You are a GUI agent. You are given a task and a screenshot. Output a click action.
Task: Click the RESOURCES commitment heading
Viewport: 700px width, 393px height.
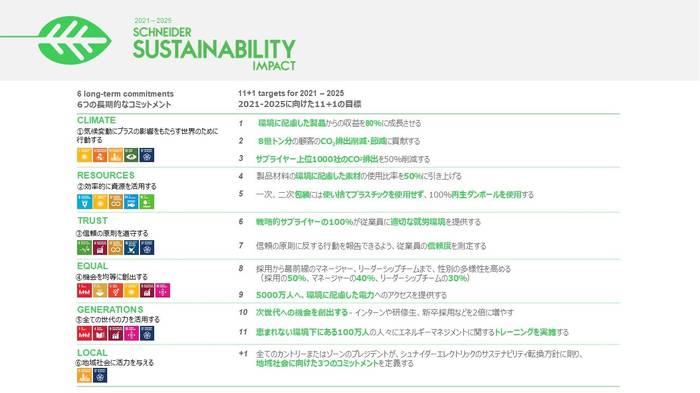click(x=106, y=175)
